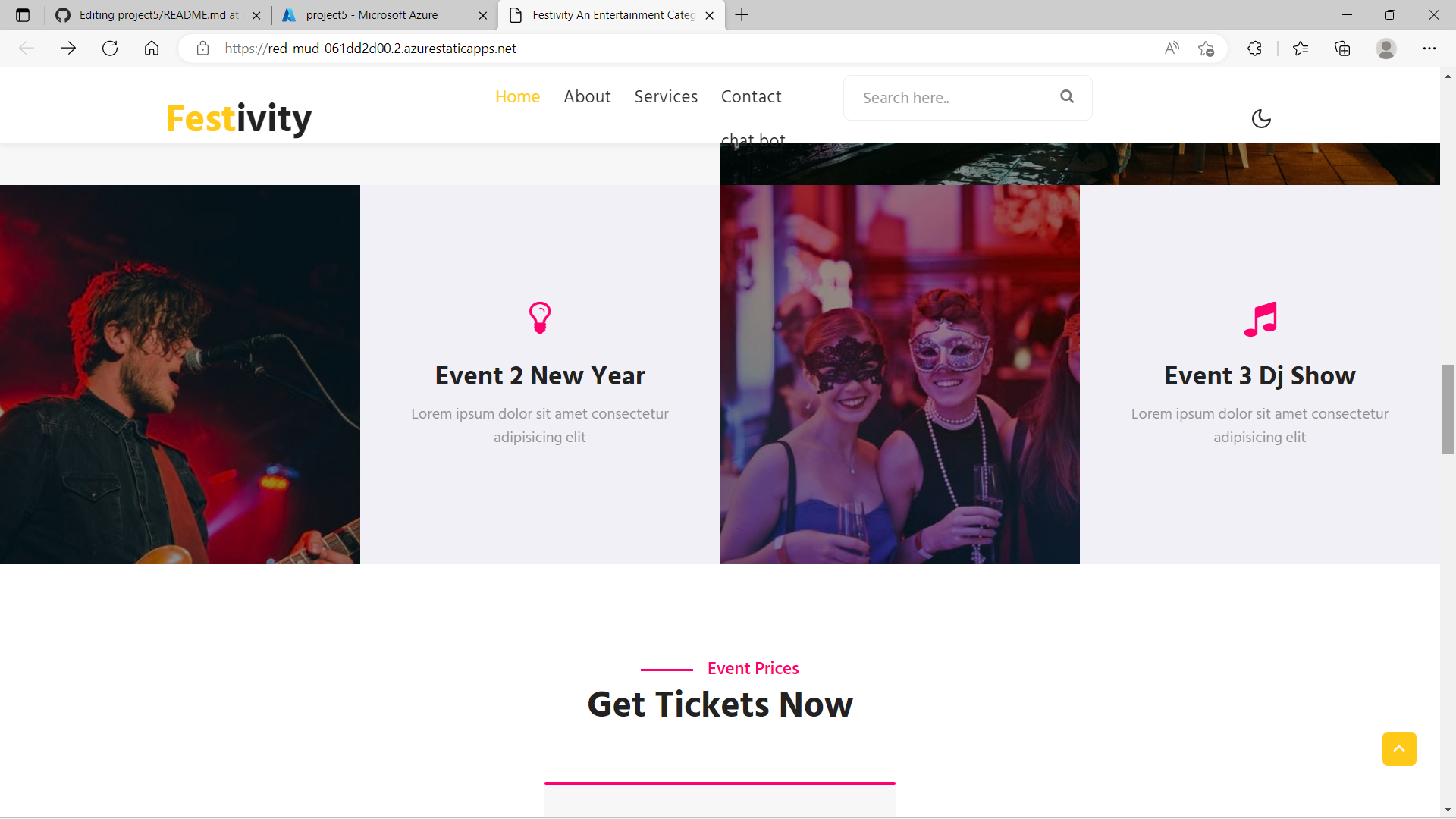Viewport: 1456px width, 819px height.
Task: Open Favorites list in toolbar
Action: click(x=1301, y=49)
